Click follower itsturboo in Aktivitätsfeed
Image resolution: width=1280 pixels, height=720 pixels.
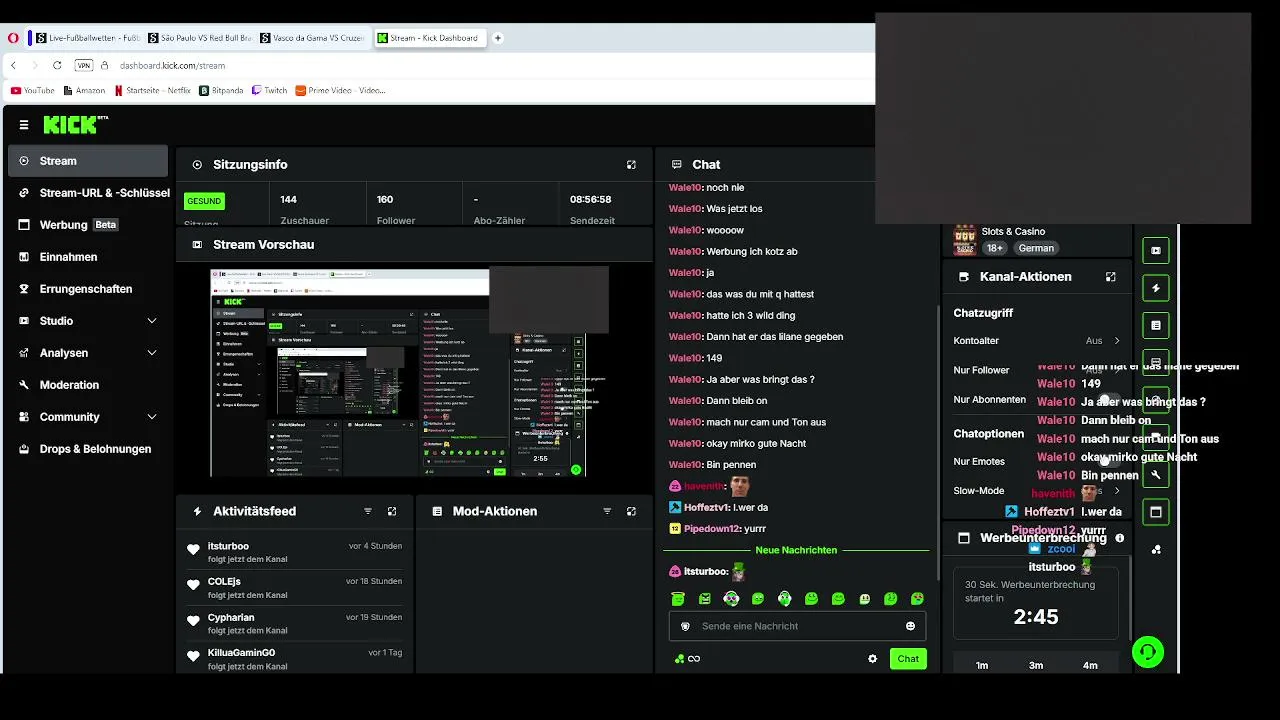(228, 546)
